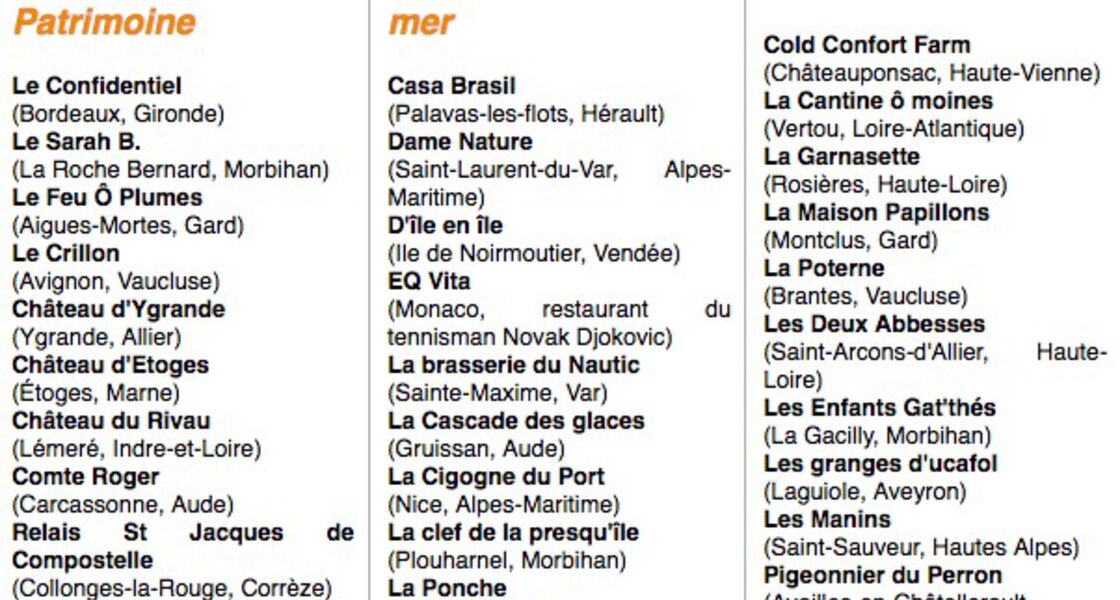Screen dimensions: 1120x600
Task: Select the Casa Brasil entry
Action: tap(451, 86)
